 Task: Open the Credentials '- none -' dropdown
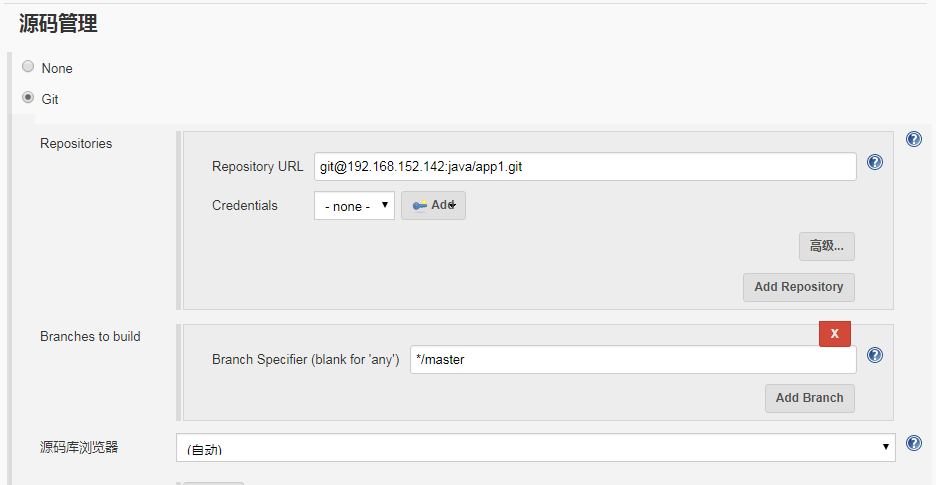tap(354, 205)
